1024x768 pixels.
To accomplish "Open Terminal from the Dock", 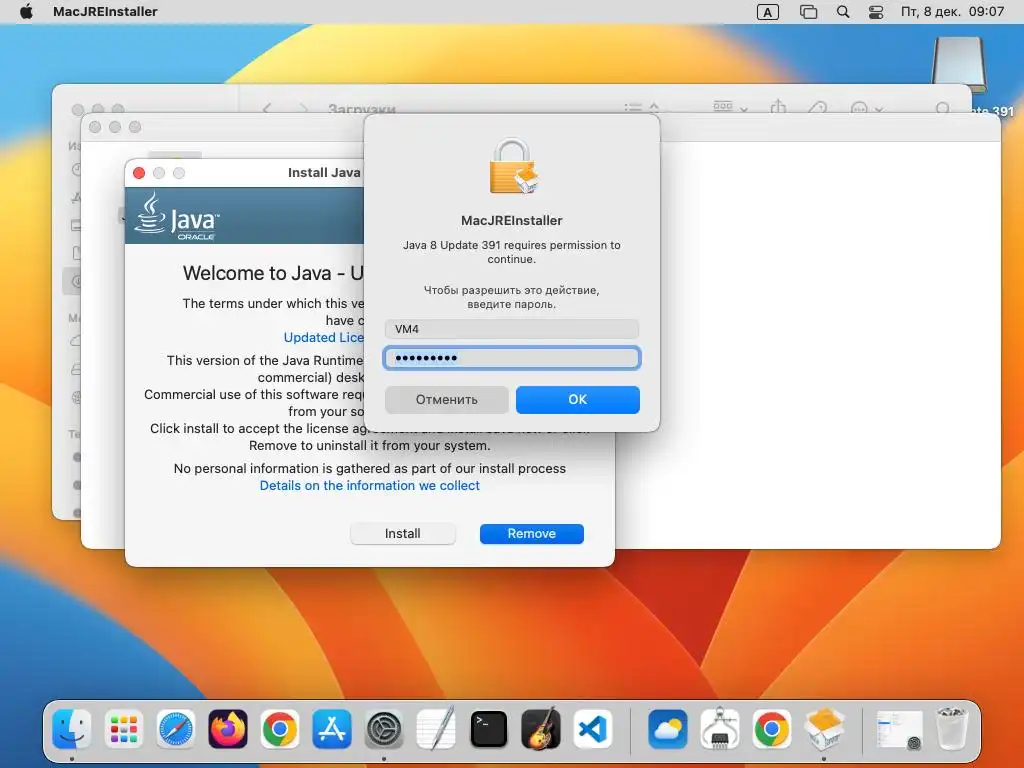I will (x=488, y=729).
